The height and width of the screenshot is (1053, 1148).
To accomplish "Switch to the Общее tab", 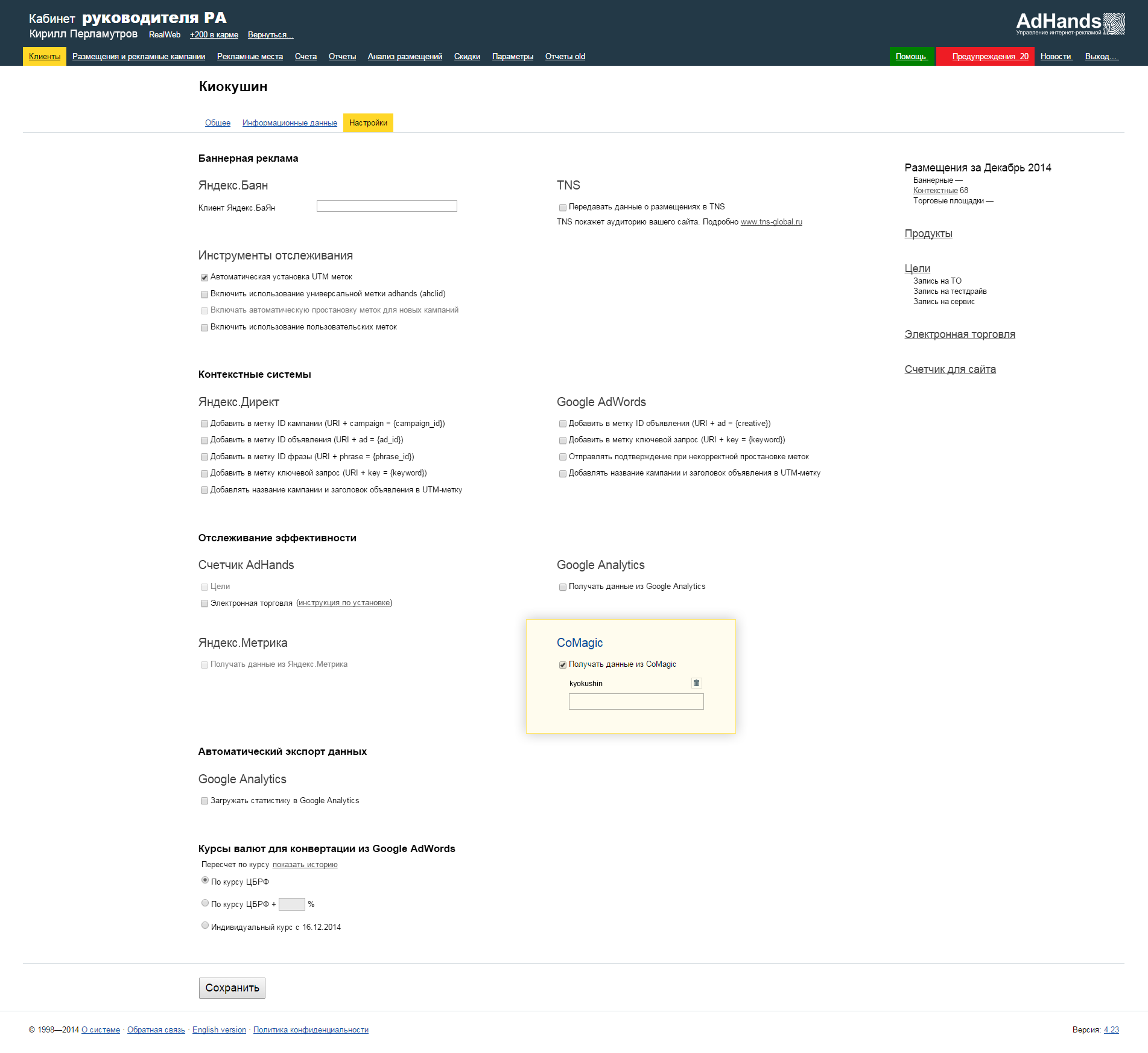I will coord(218,123).
